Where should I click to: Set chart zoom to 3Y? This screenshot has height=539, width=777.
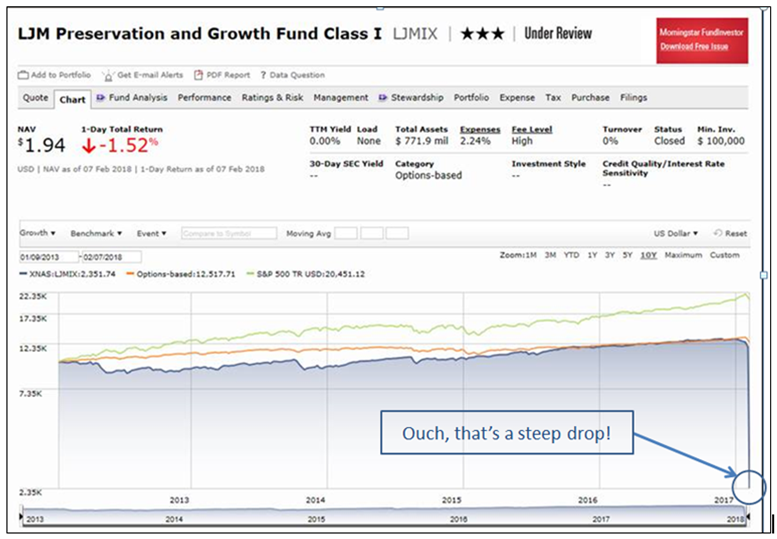(x=610, y=255)
